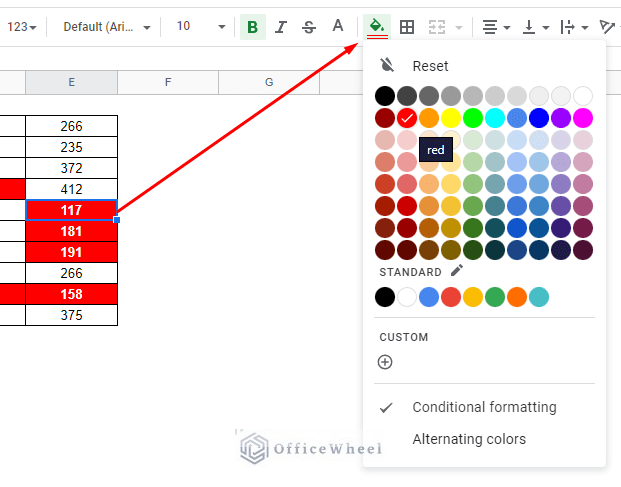Choose the standard teal swatch

pos(539,297)
